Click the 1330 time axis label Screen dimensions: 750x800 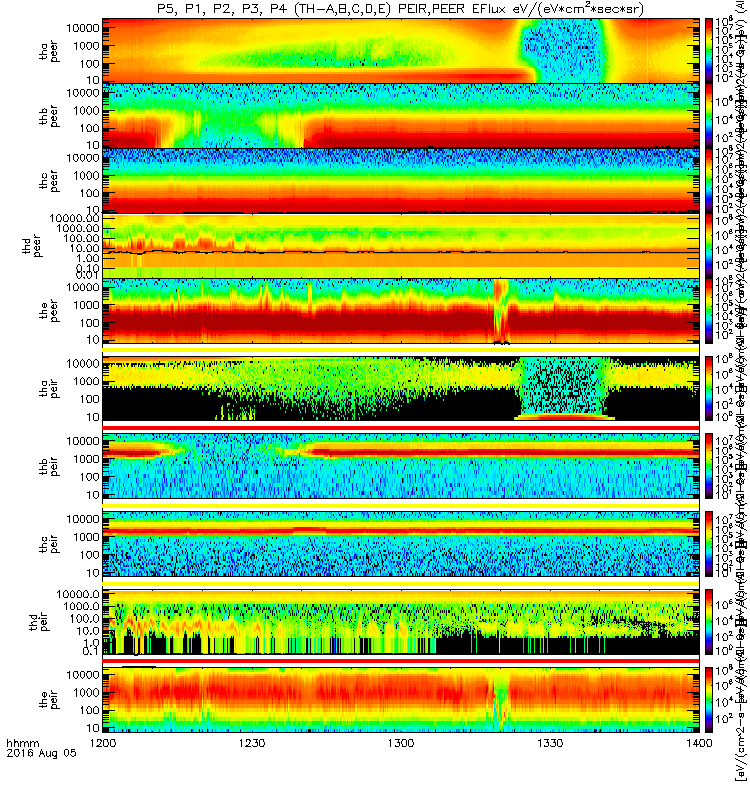[550, 743]
